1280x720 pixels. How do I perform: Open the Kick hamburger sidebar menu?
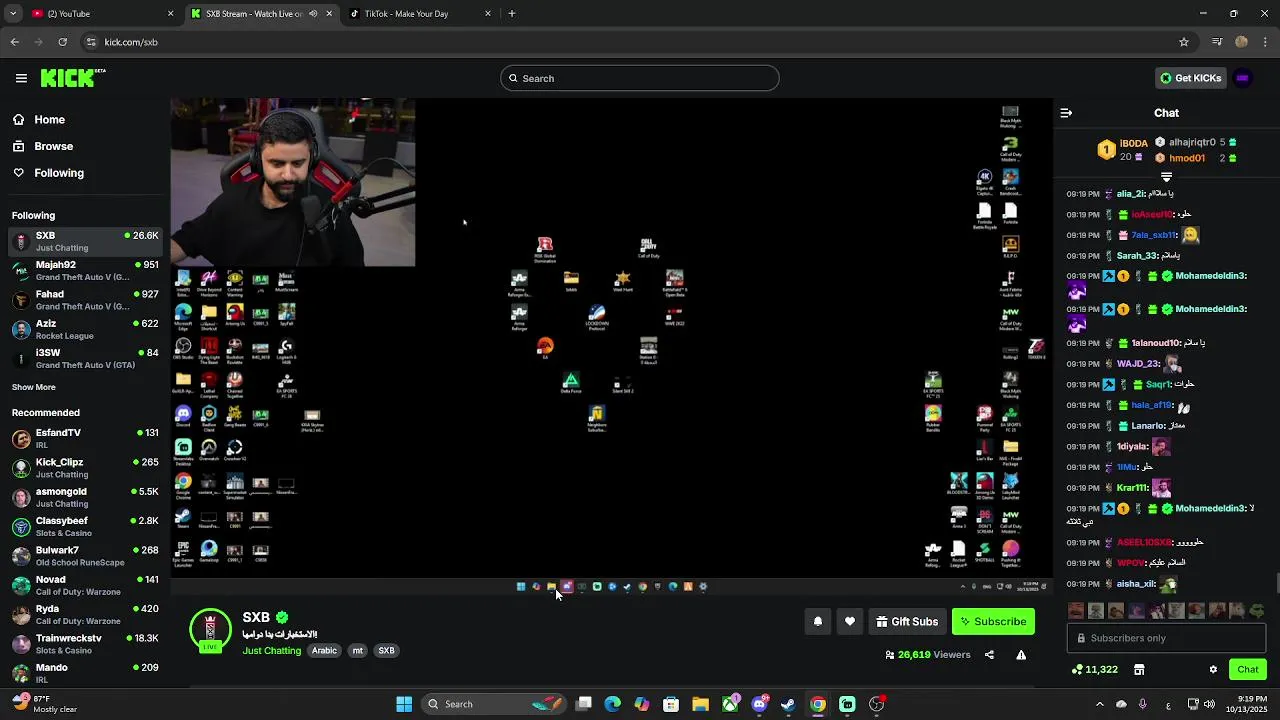pyautogui.click(x=21, y=78)
